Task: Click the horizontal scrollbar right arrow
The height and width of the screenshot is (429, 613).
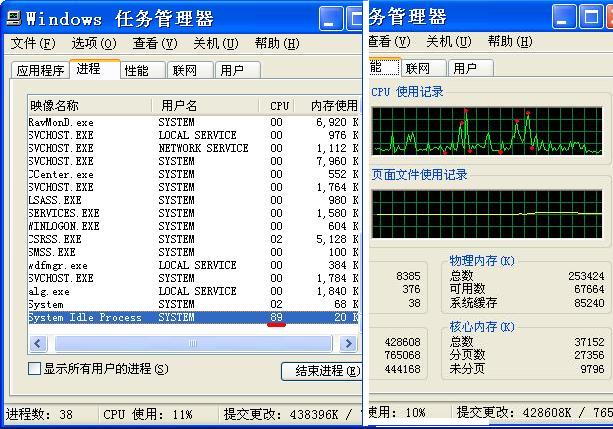Action: [348, 344]
